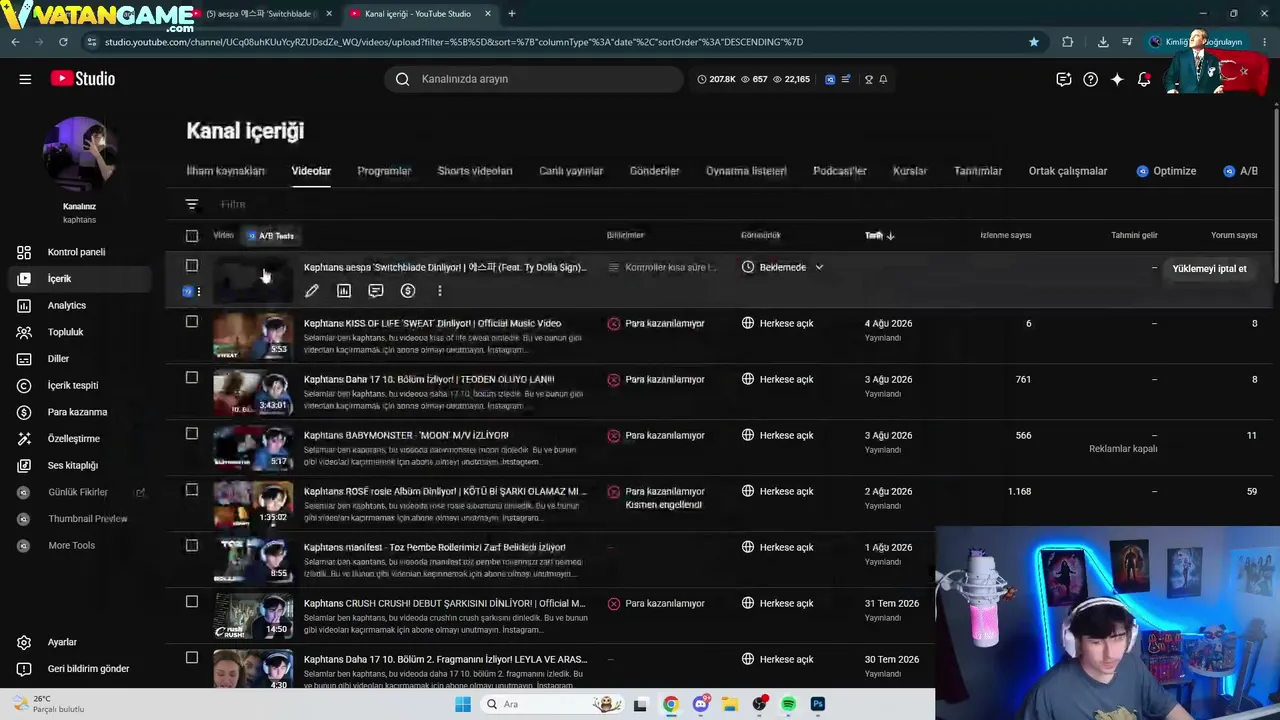This screenshot has height=720, width=1280.
Task: Select checkbox for ROSÉ rosie Albüm video
Action: [192, 490]
